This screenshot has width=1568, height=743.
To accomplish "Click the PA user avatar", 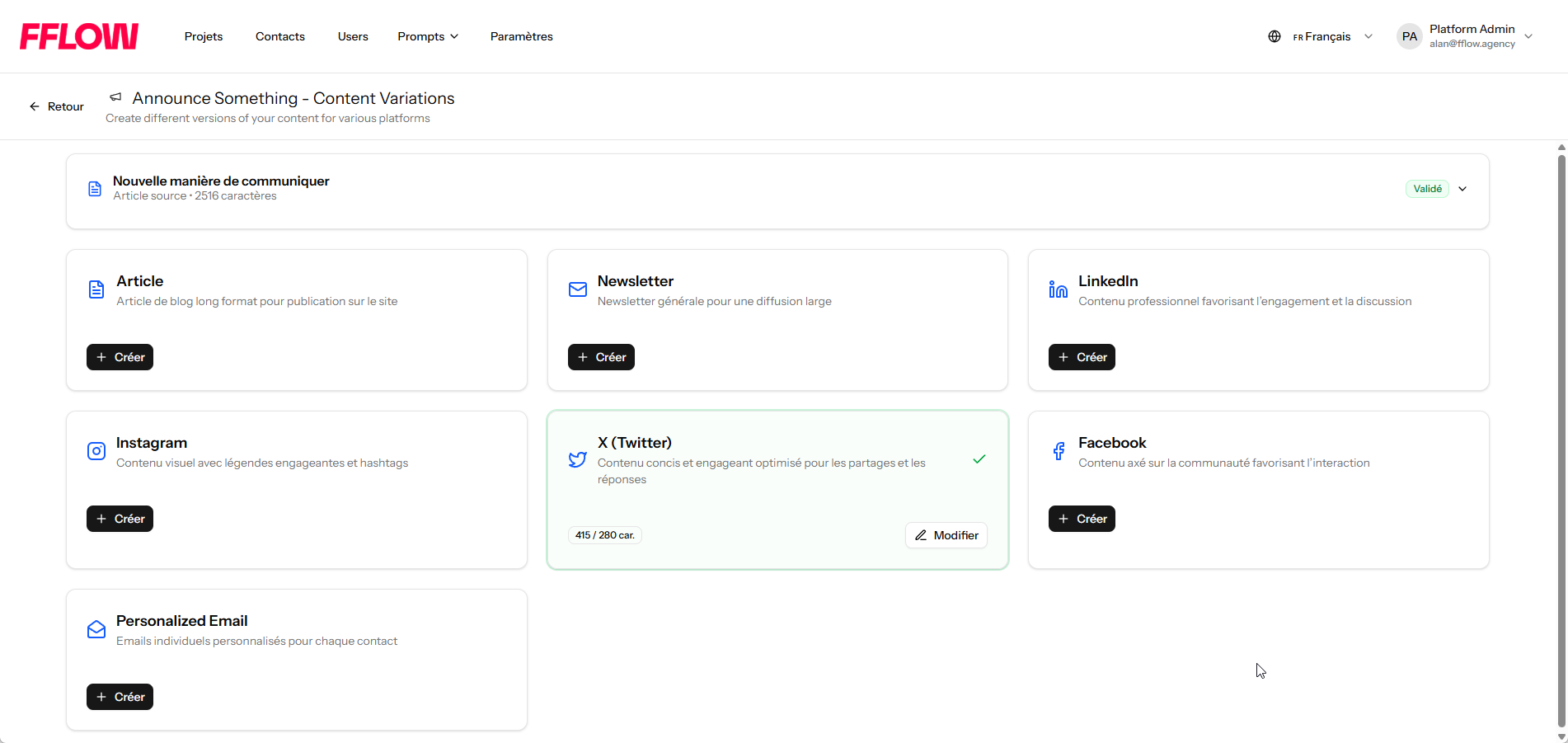I will pyautogui.click(x=1410, y=36).
